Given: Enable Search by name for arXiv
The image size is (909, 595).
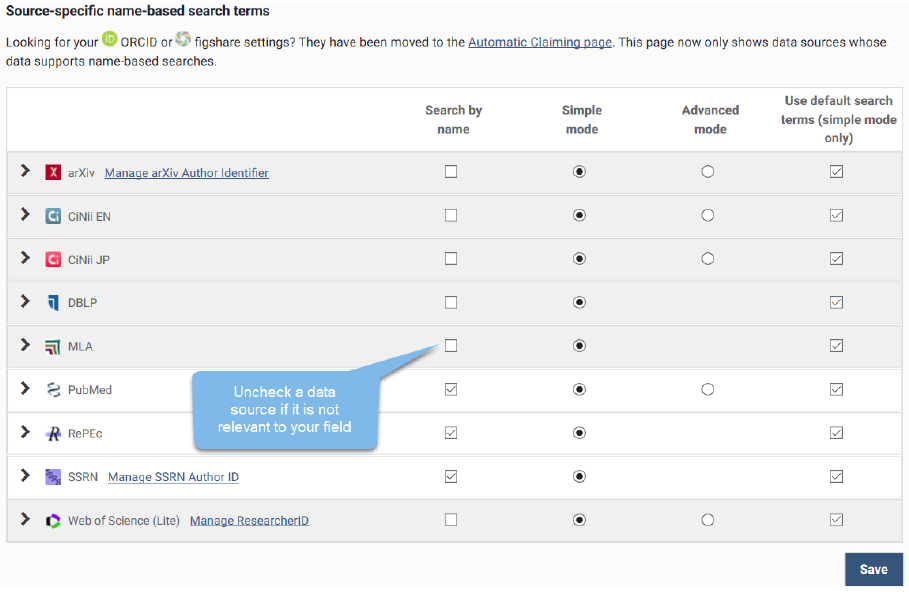Looking at the screenshot, I should pos(451,172).
